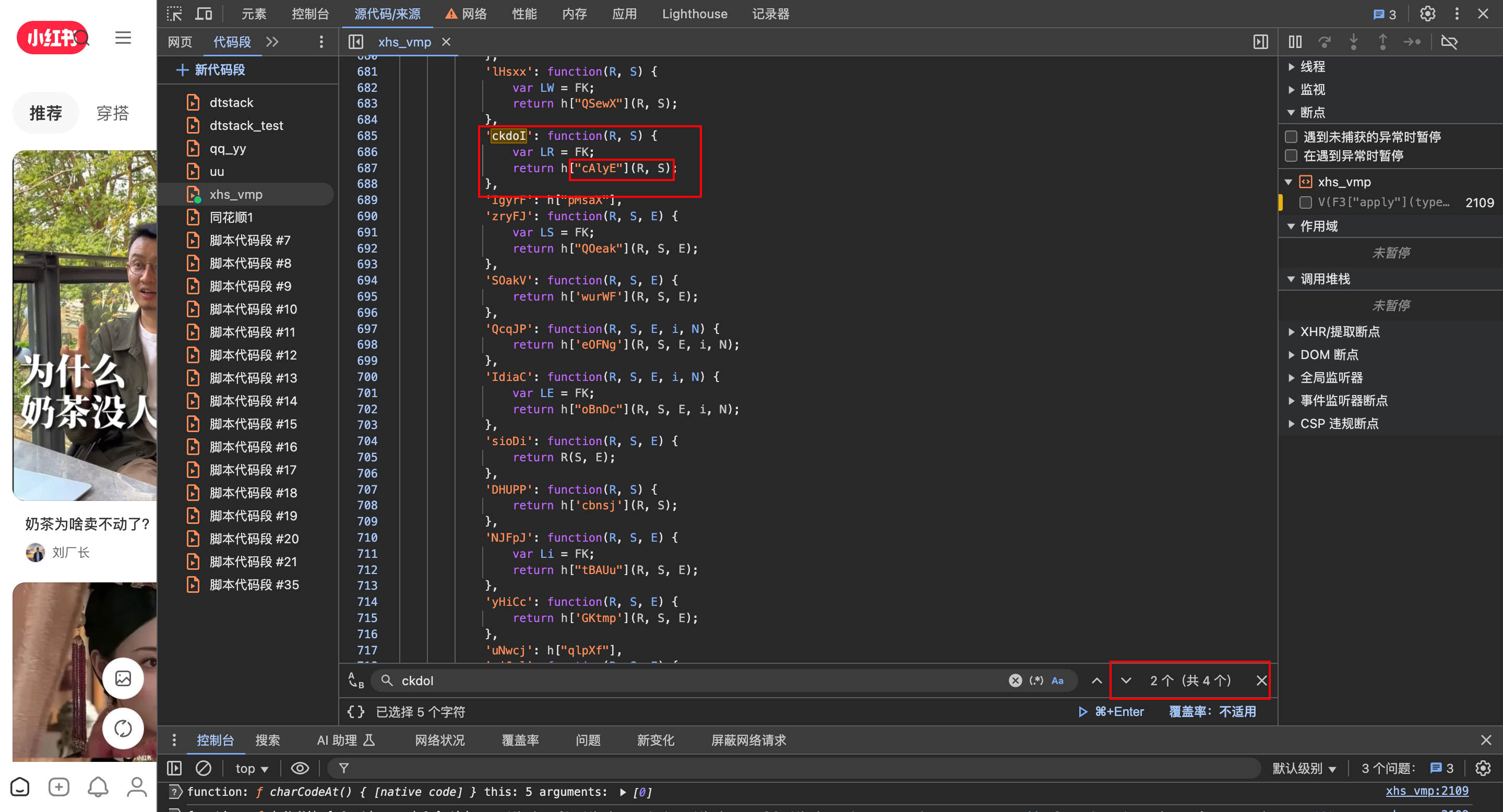Check pause on caught exceptions box
The image size is (1503, 812).
[x=1291, y=156]
